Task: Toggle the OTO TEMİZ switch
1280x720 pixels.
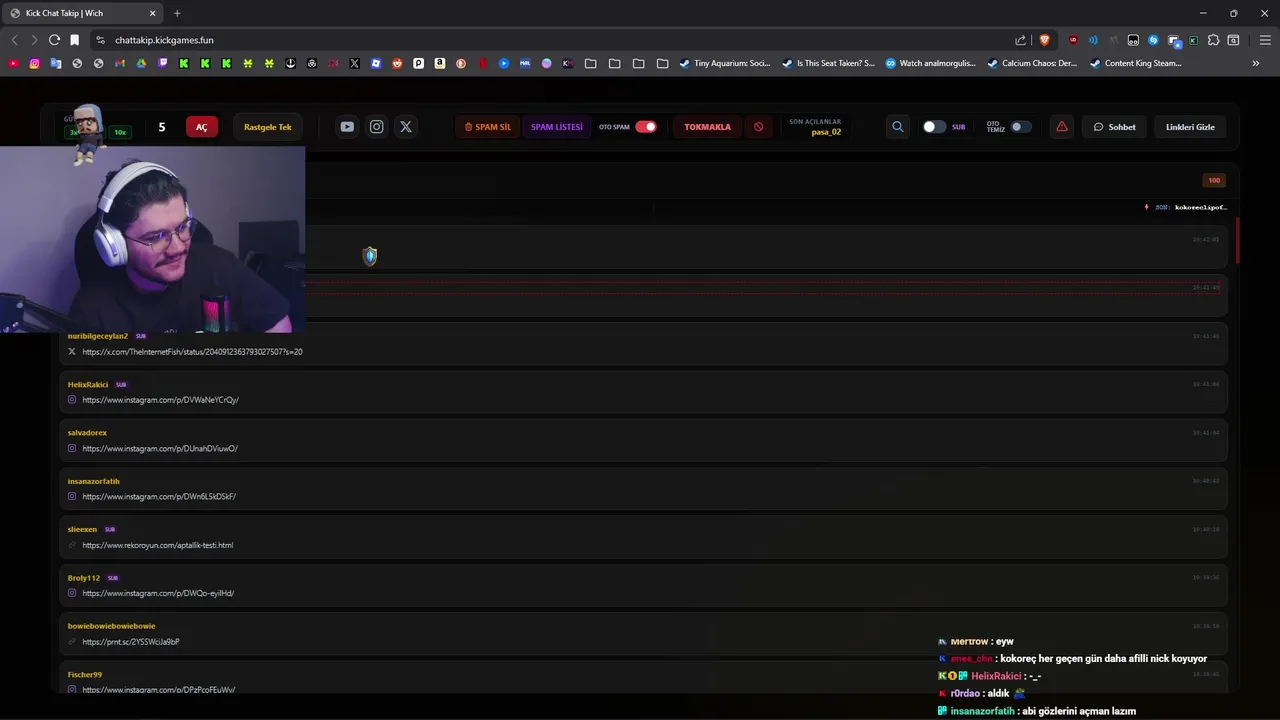Action: tap(1021, 127)
